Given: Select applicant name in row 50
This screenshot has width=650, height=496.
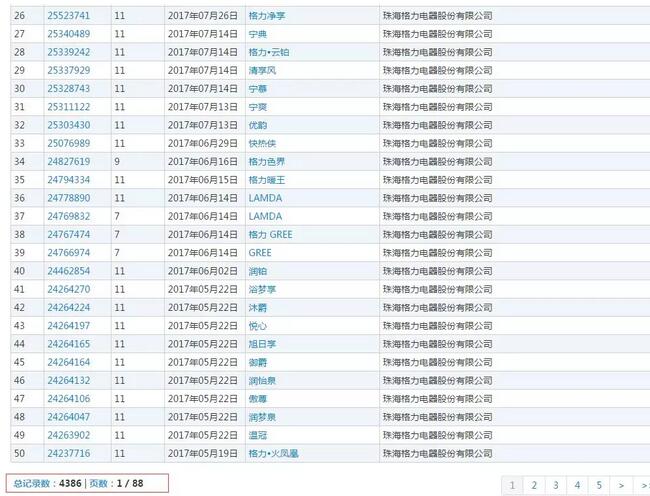Looking at the screenshot, I should pyautogui.click(x=437, y=453).
